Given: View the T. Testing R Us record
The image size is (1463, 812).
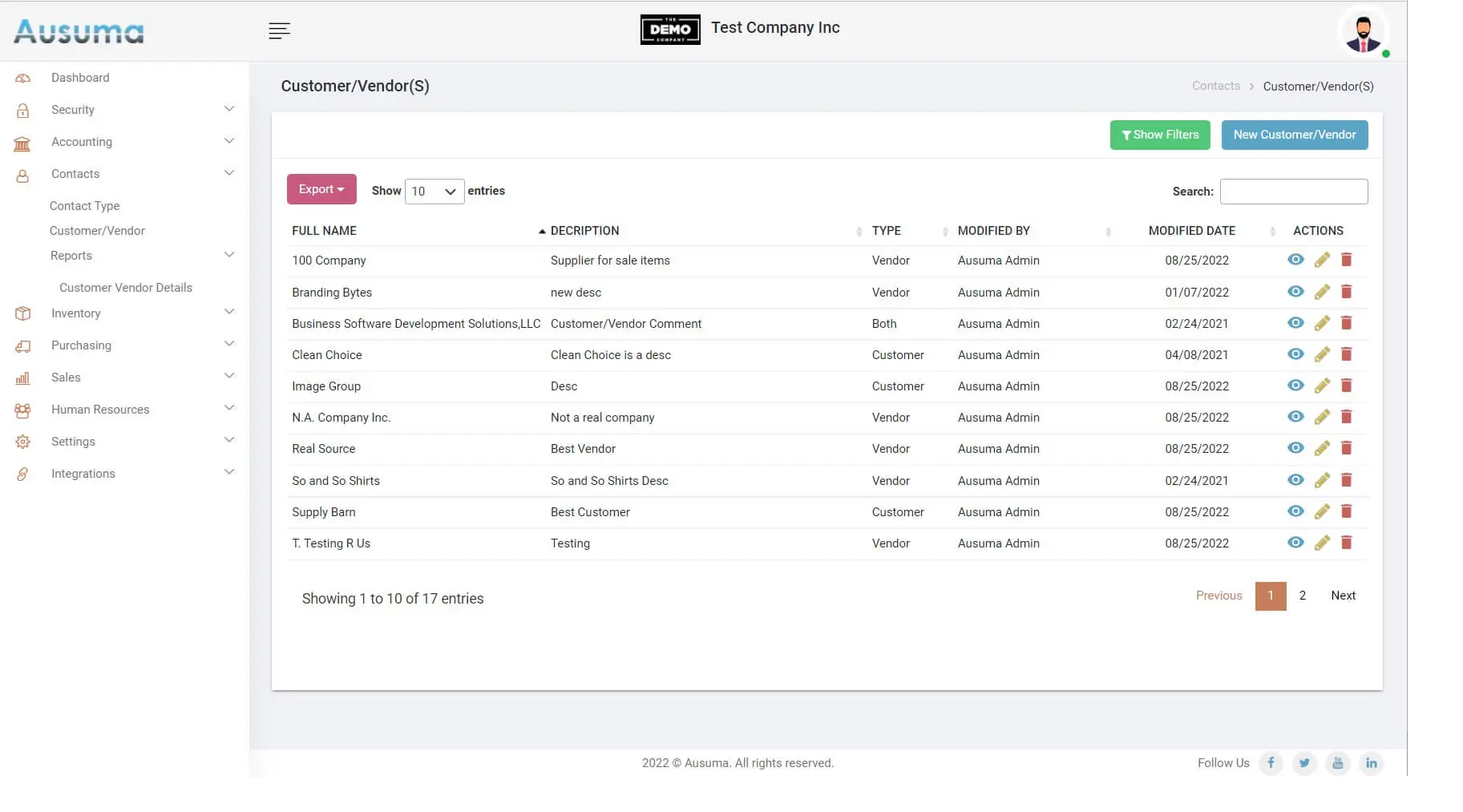Looking at the screenshot, I should point(1295,543).
